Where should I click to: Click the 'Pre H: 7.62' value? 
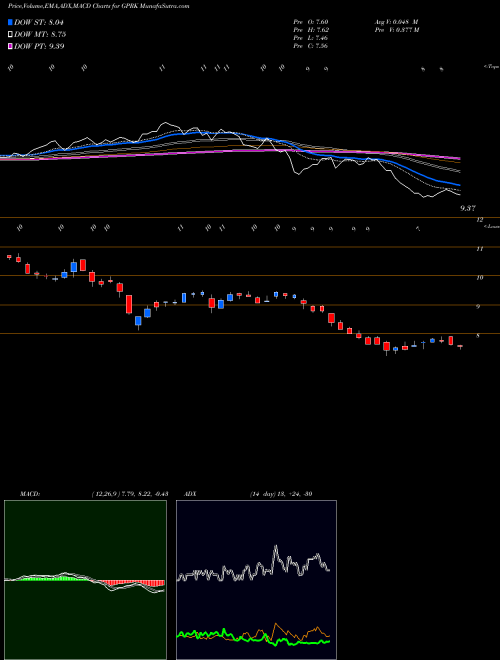311,30
